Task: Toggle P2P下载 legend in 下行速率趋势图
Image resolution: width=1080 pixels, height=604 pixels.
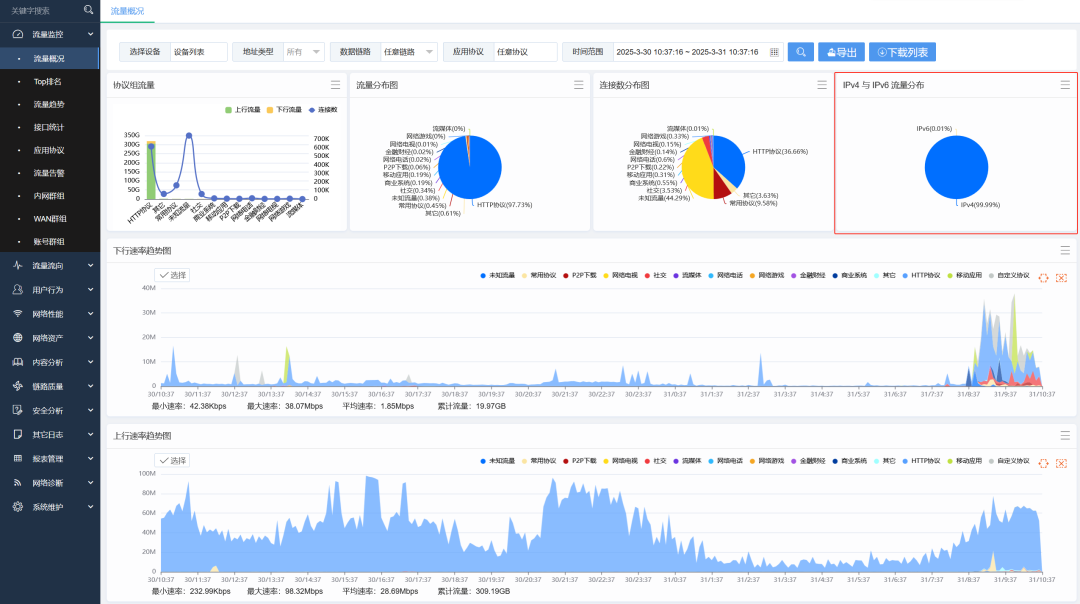Action: coord(580,275)
